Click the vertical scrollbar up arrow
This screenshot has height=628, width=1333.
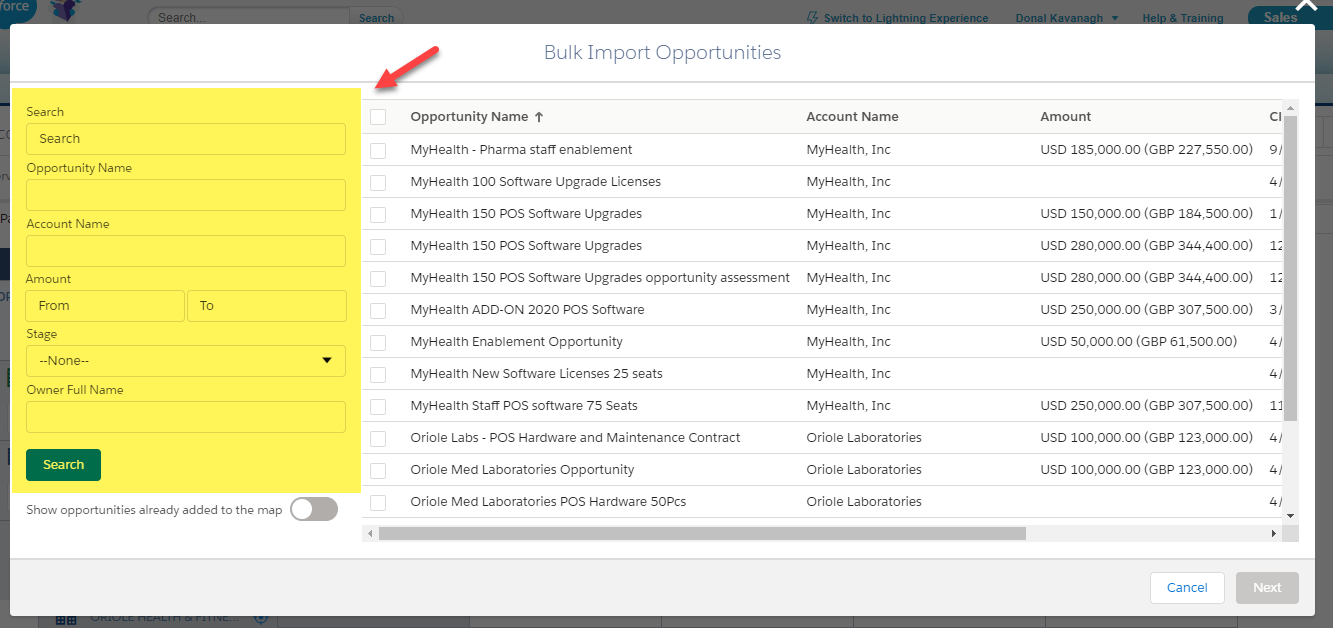(1290, 107)
